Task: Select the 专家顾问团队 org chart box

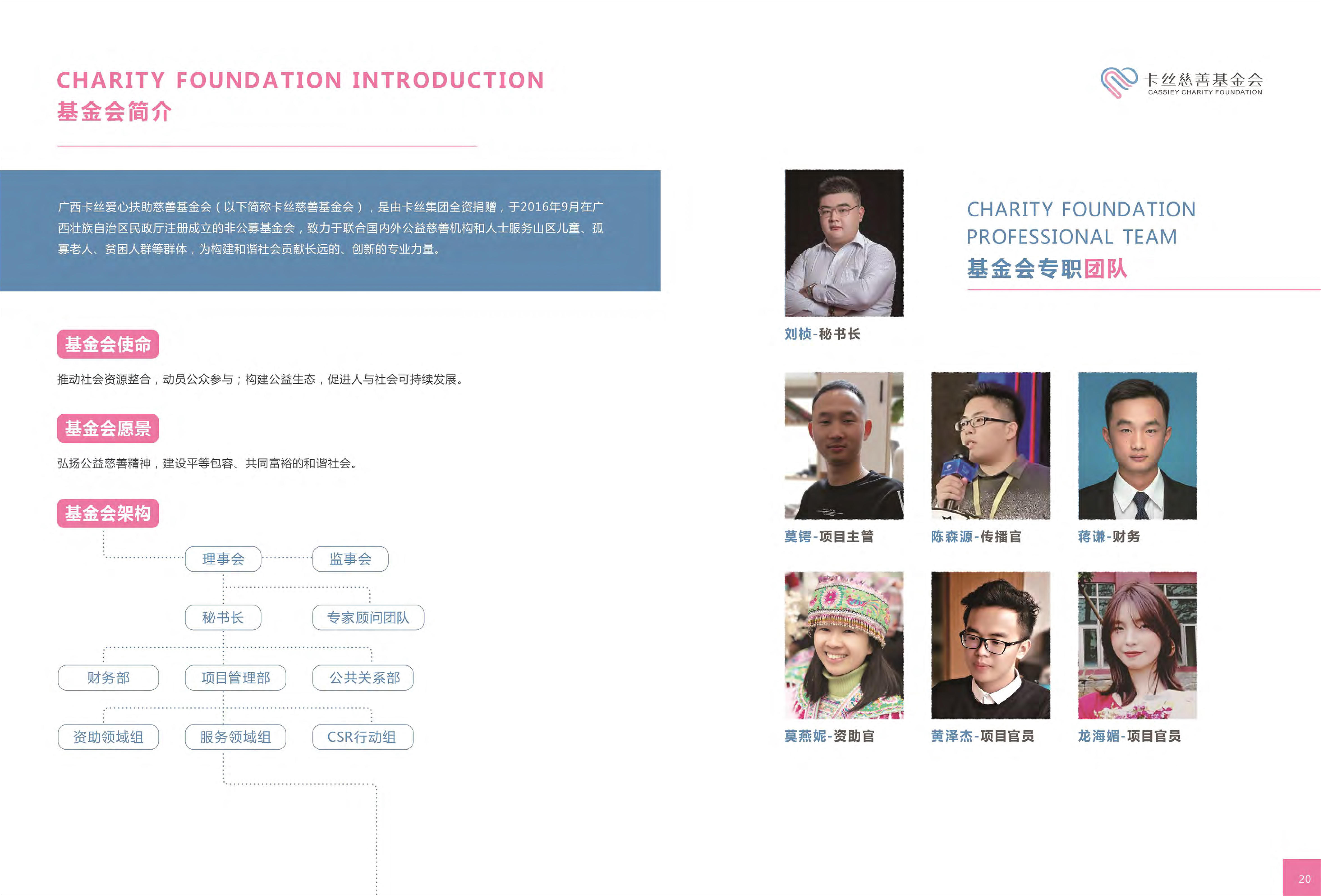Action: click(x=368, y=618)
